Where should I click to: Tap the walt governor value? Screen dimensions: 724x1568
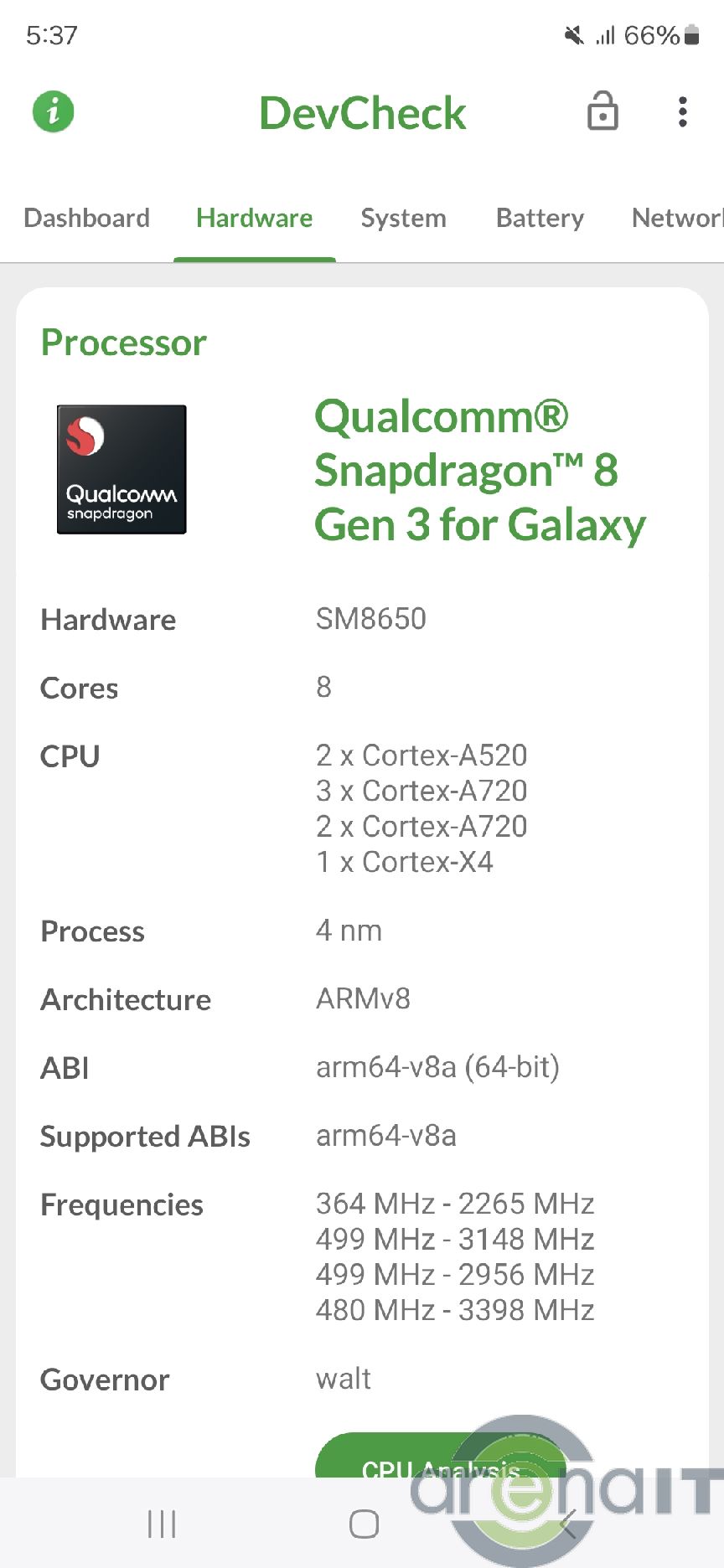tap(344, 1379)
